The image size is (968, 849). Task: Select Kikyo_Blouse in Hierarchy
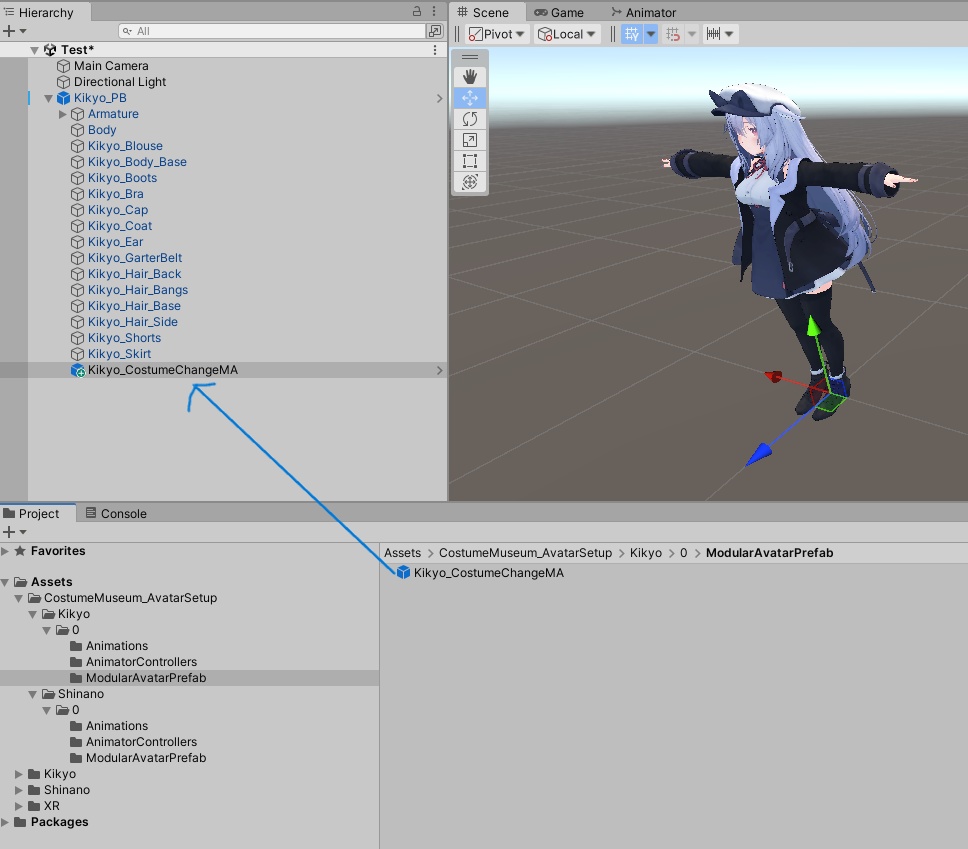pos(125,146)
